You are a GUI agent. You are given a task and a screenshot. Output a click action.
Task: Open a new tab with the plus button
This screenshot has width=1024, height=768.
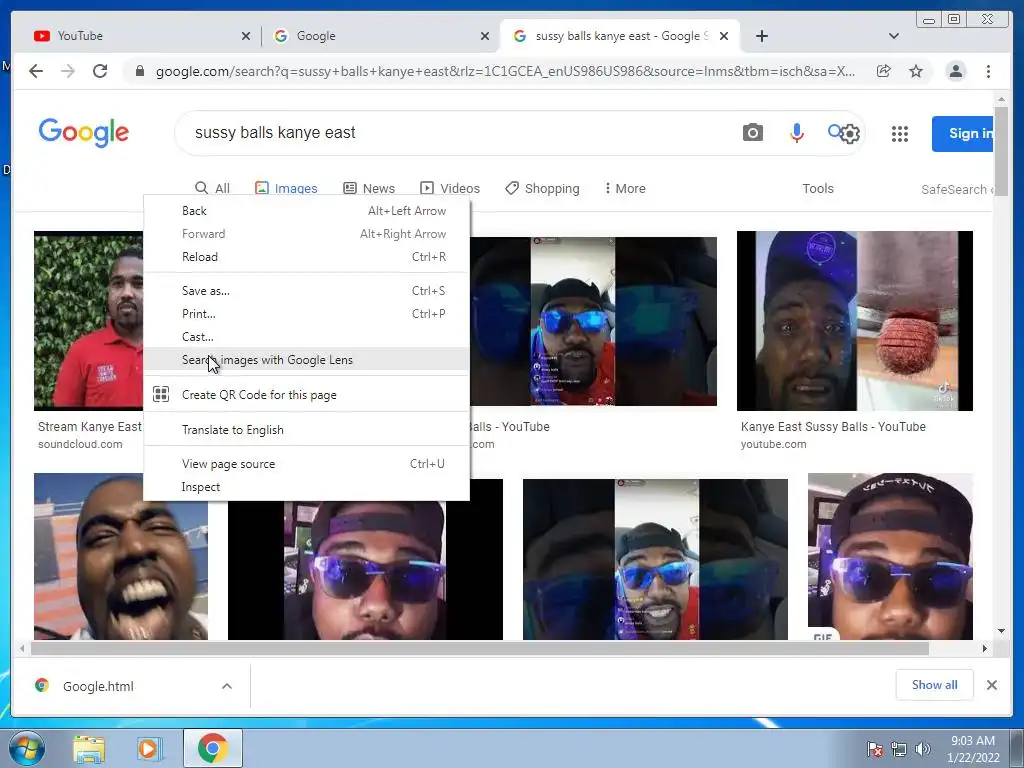click(761, 36)
